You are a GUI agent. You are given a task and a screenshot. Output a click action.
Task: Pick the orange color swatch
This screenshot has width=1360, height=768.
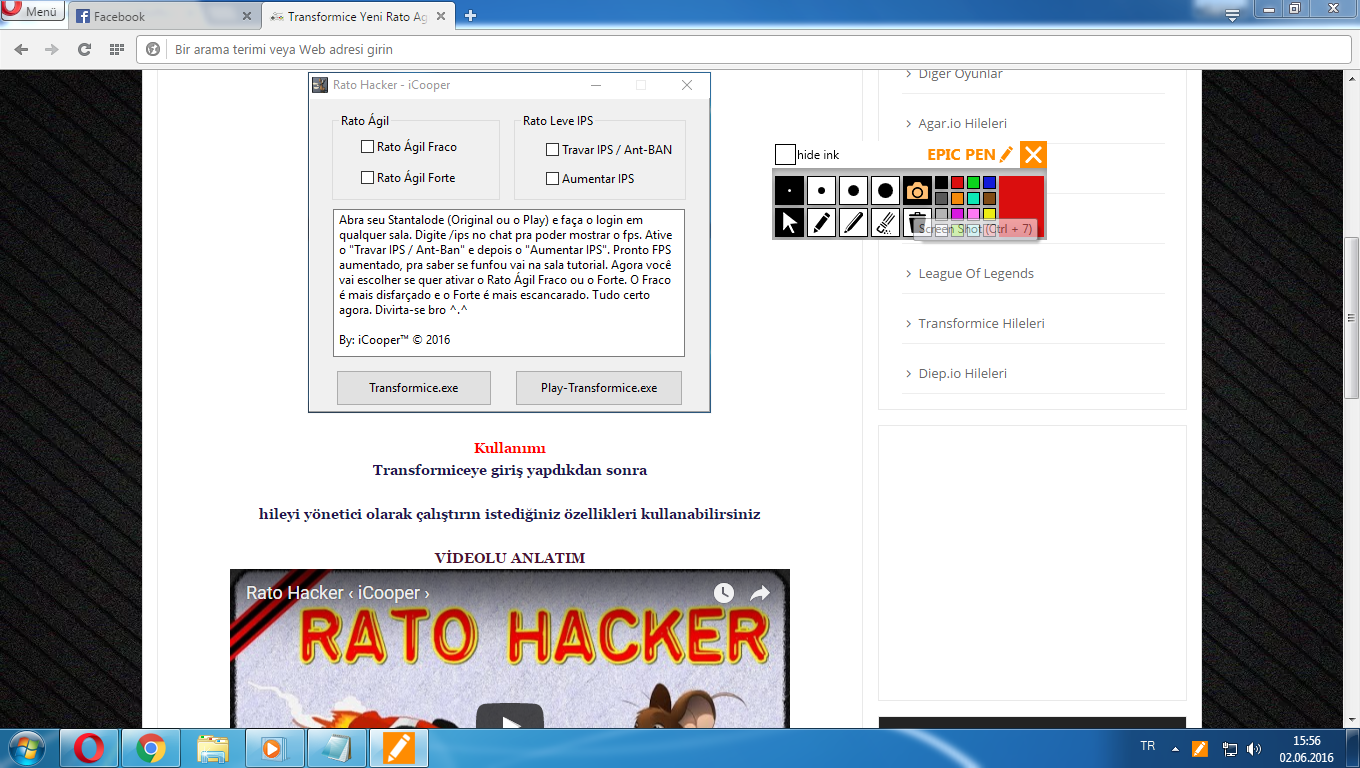click(957, 198)
